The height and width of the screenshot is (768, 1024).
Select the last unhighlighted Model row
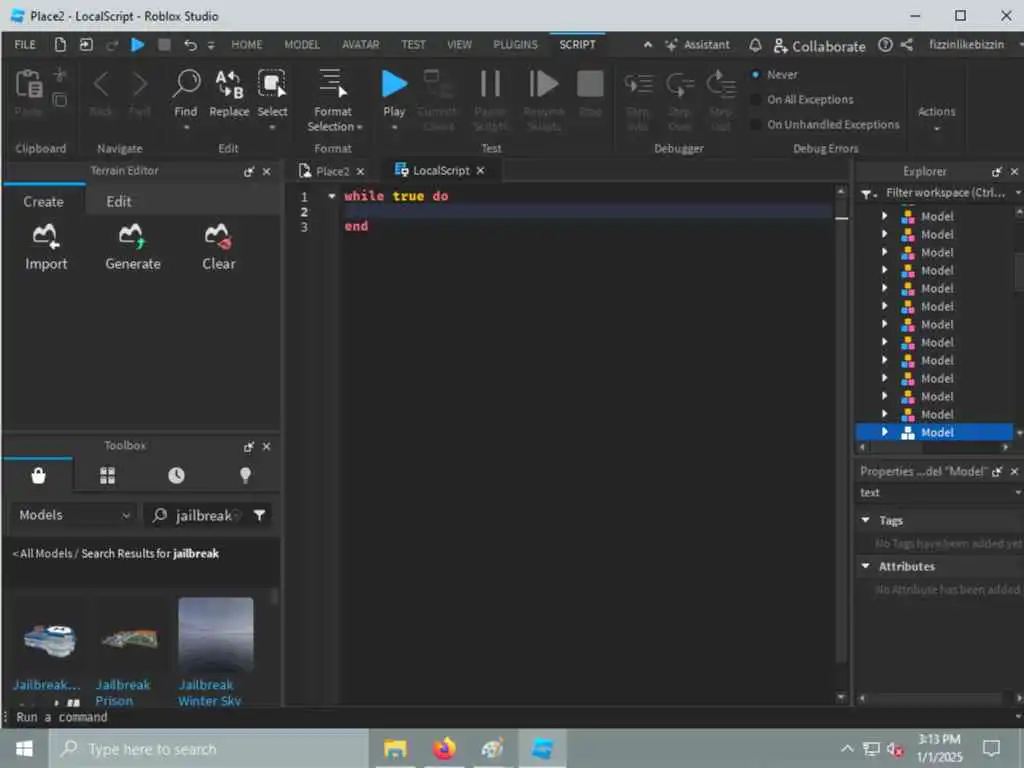click(x=935, y=414)
